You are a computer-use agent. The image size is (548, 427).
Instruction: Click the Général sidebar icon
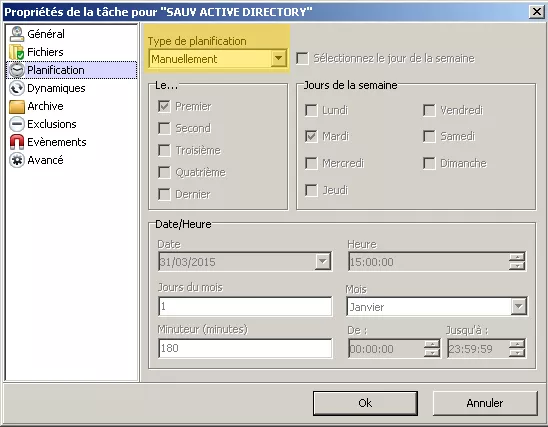click(17, 34)
